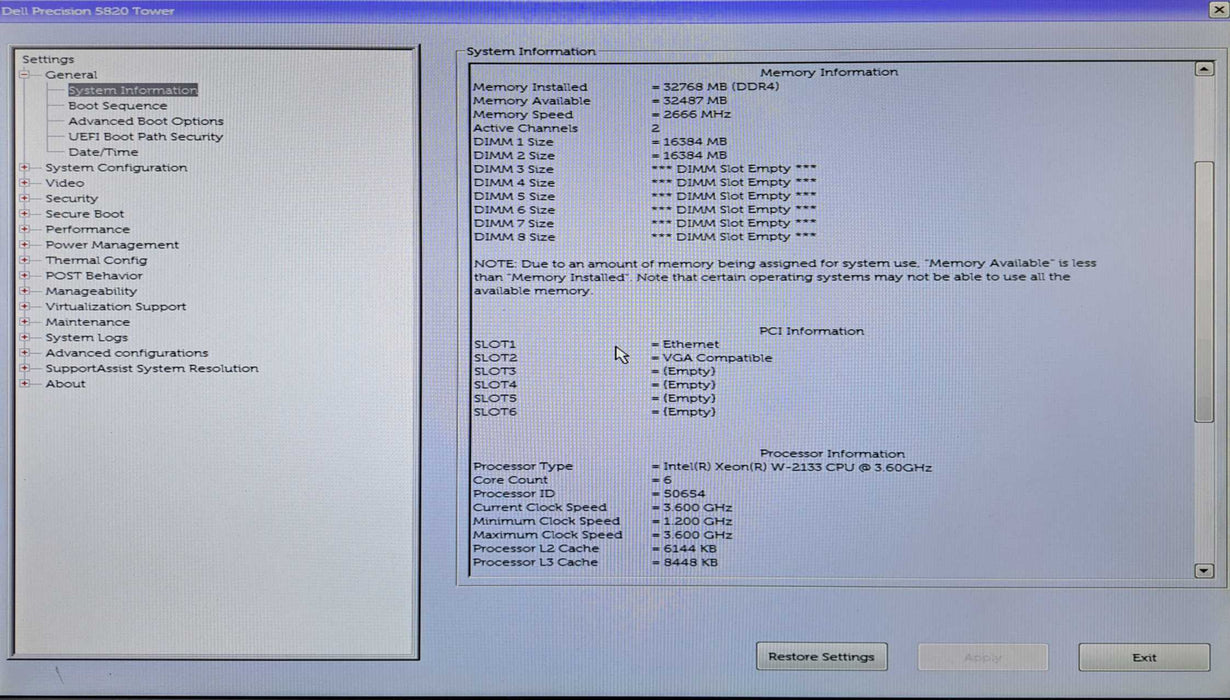Click the System Information scrollbar thumb

pos(1204,290)
